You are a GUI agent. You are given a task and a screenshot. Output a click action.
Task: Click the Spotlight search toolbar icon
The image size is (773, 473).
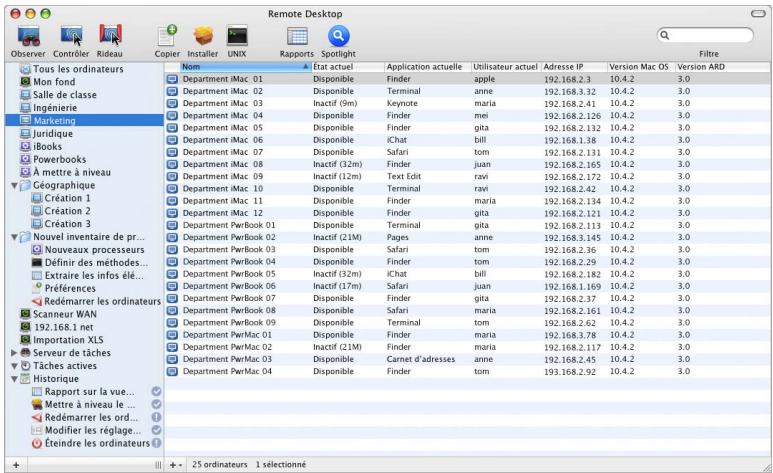(x=338, y=36)
